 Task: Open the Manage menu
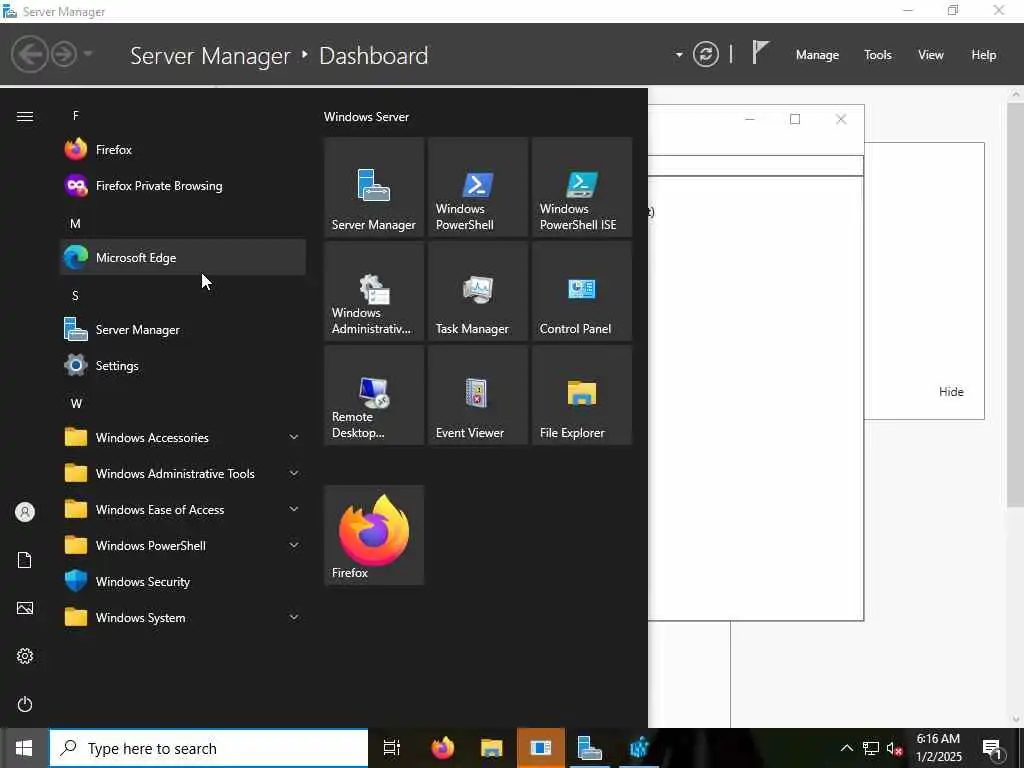pyautogui.click(x=817, y=55)
